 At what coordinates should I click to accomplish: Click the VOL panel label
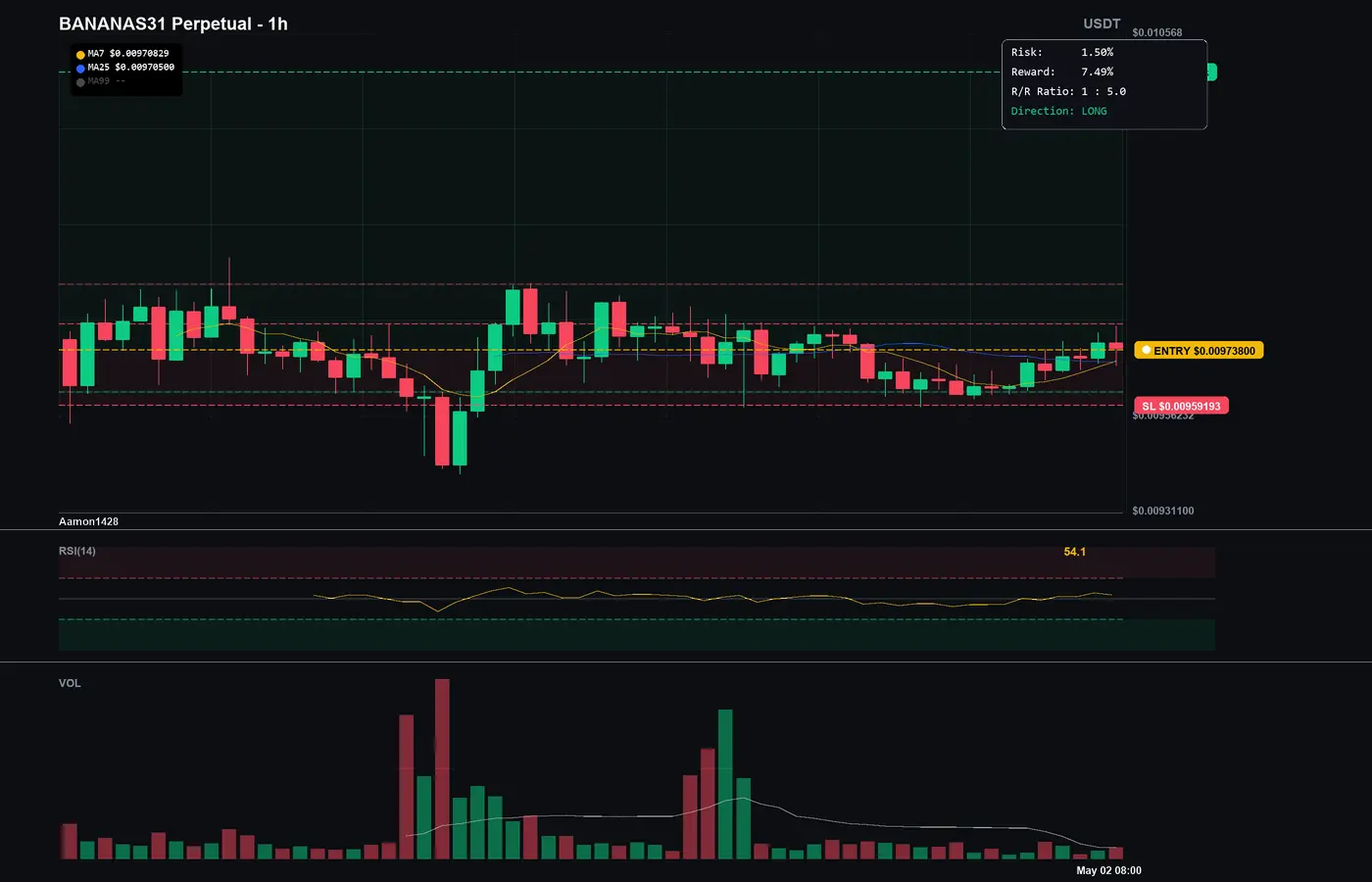click(x=70, y=683)
